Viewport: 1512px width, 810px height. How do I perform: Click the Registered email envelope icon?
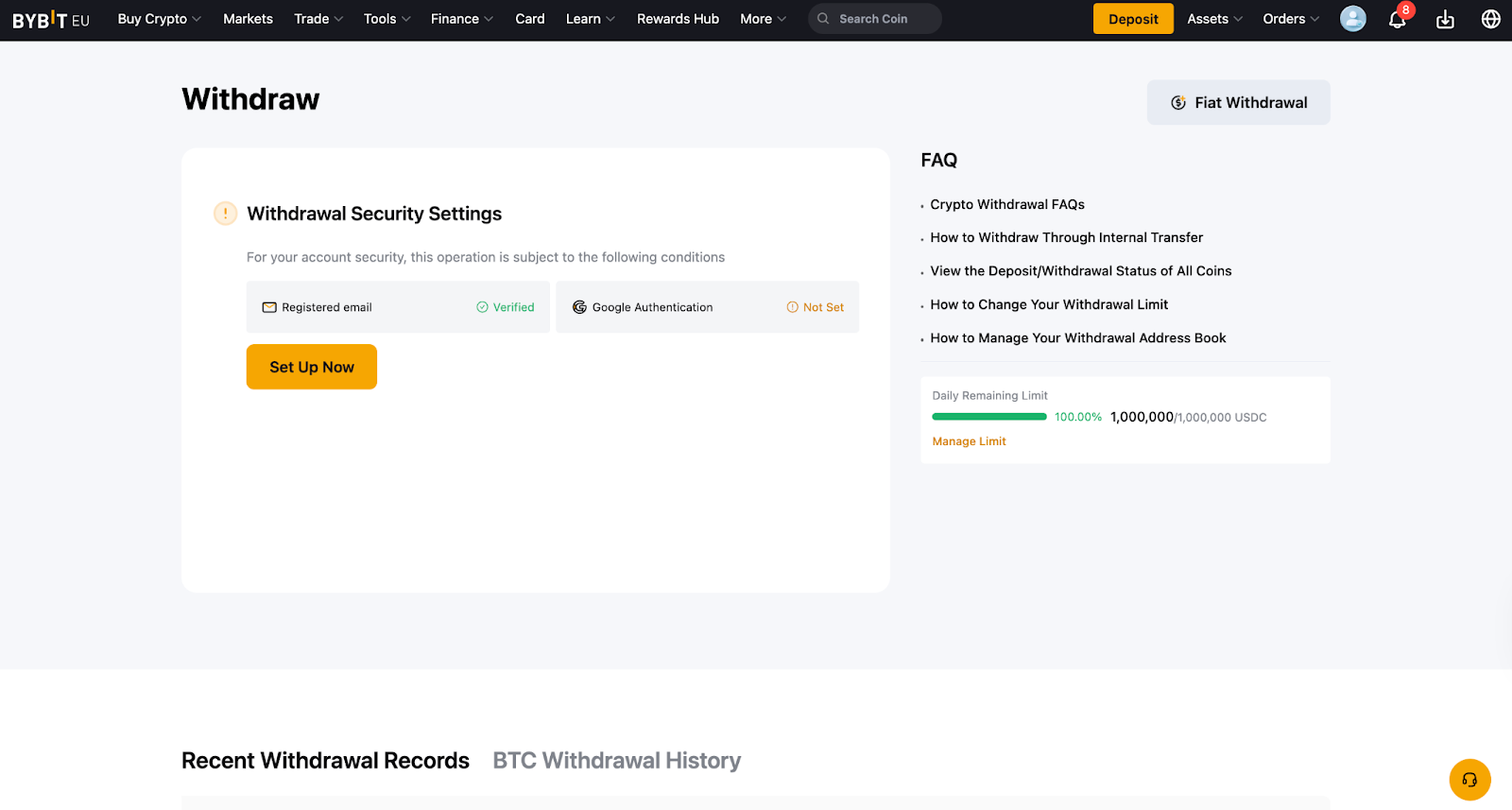(x=269, y=307)
